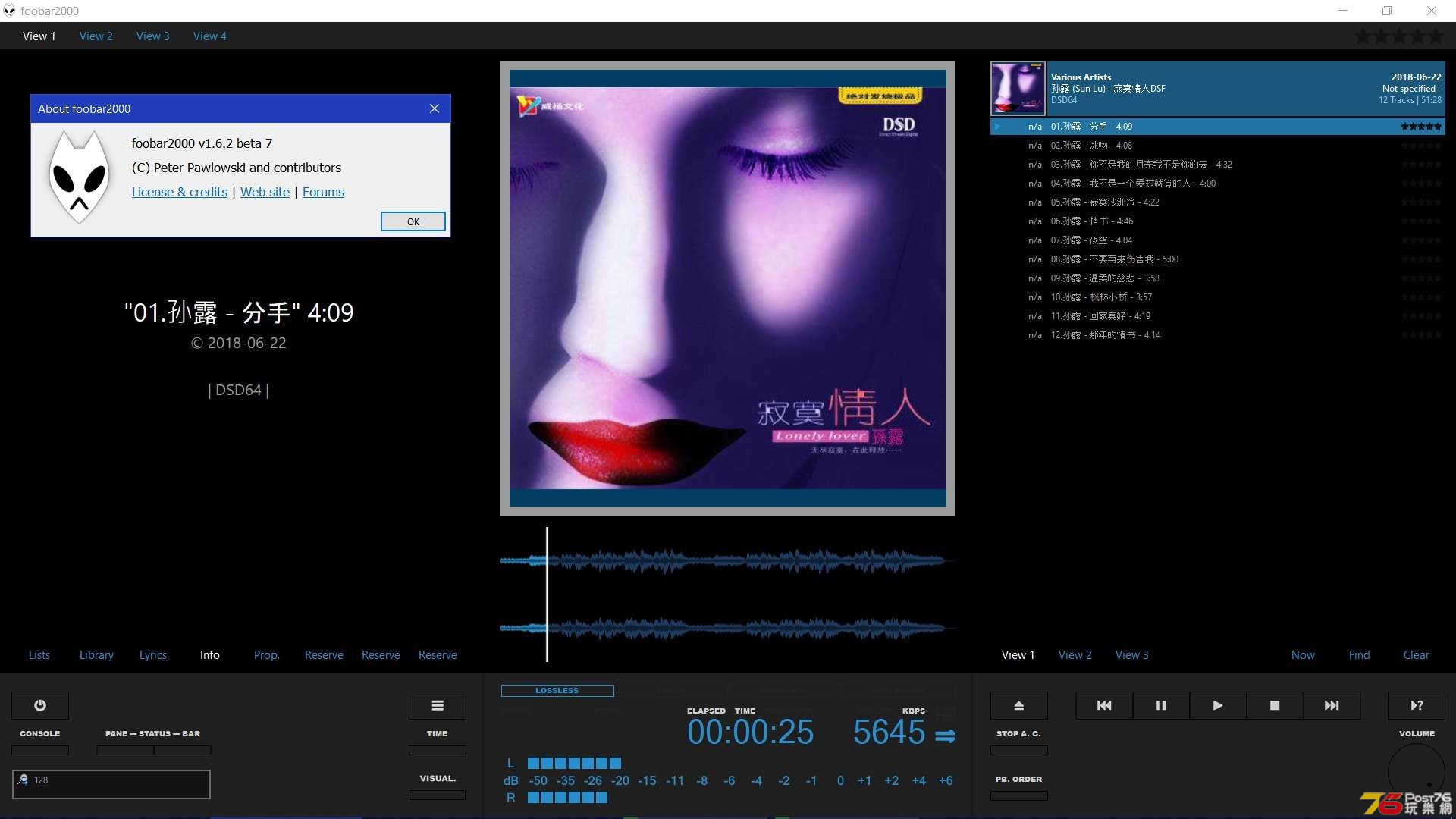Open the Library tab in the left panel
The image size is (1456, 819).
[x=96, y=654]
